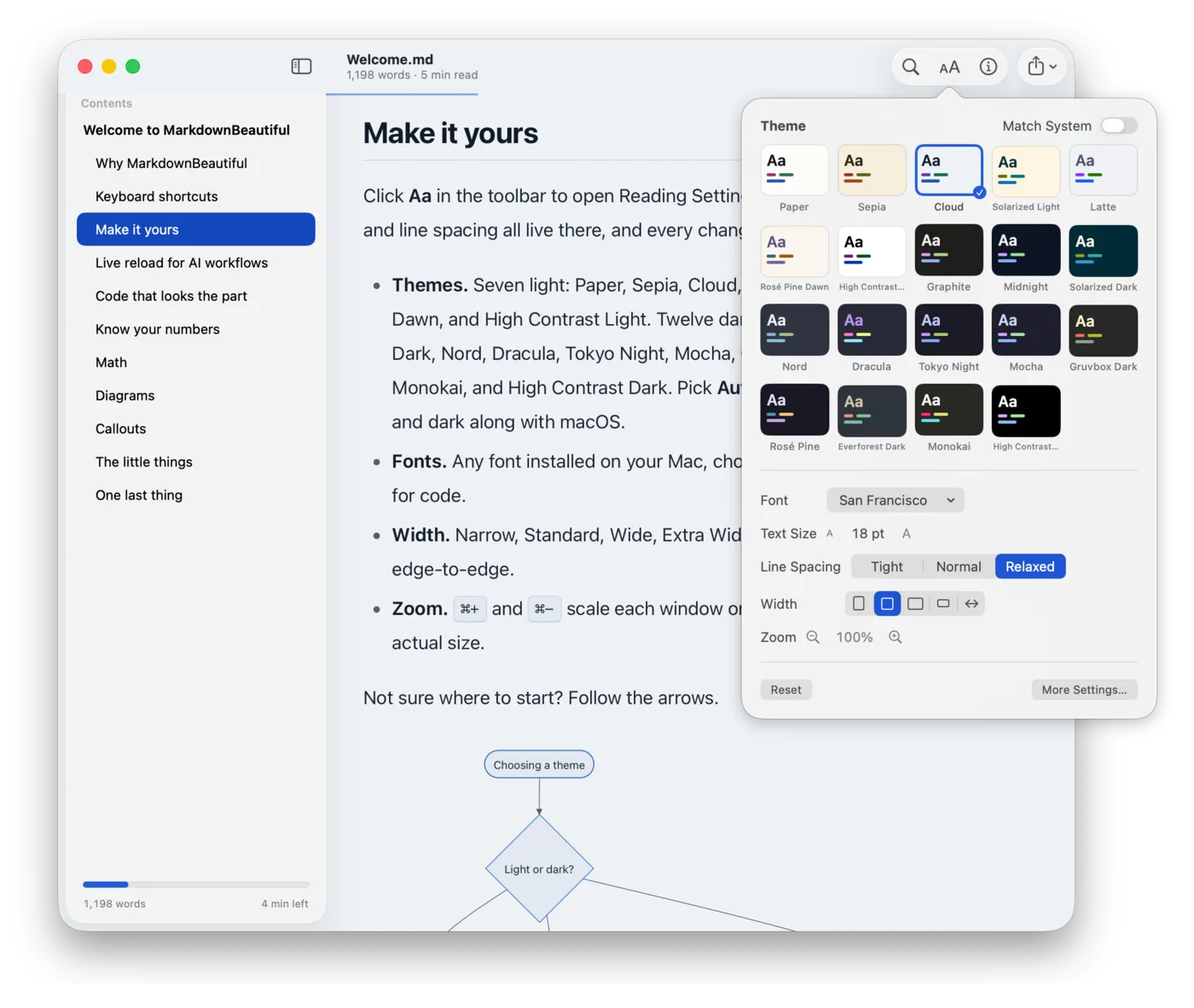Switch to the Mocha theme
The height and width of the screenshot is (1008, 1194).
tap(1026, 330)
